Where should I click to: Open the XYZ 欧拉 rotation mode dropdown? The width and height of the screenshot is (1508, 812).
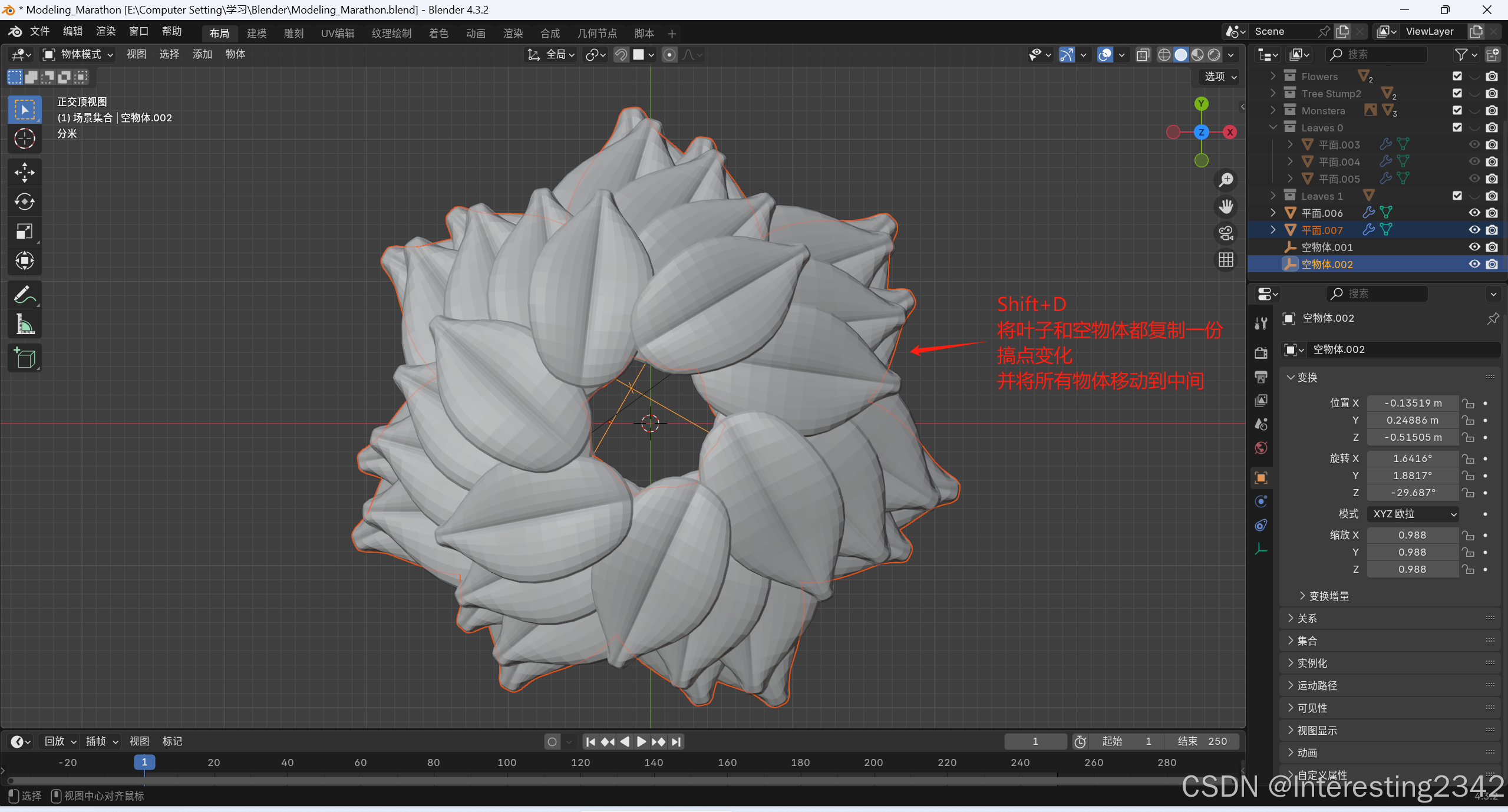coord(1413,514)
